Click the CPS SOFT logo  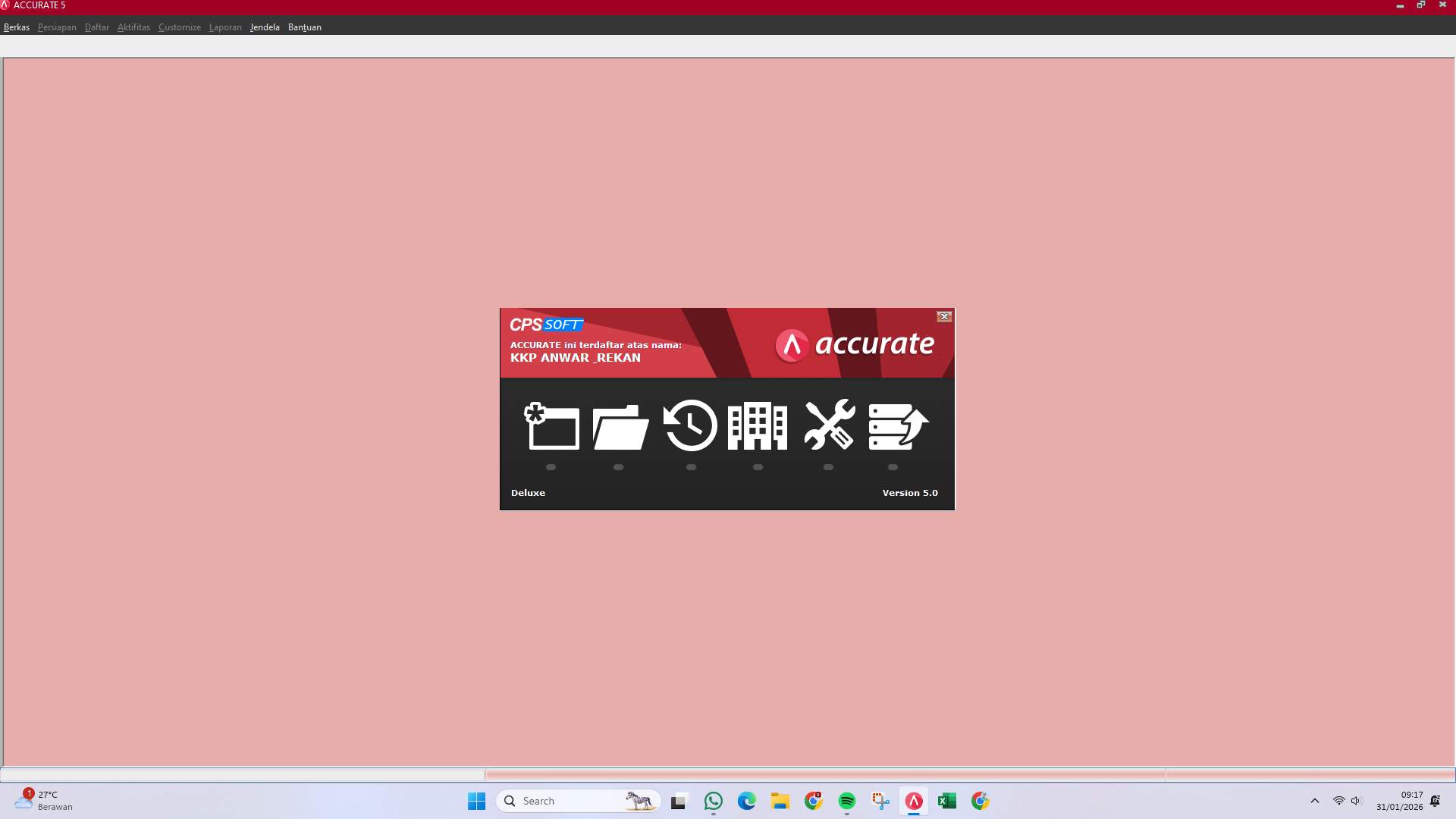547,324
